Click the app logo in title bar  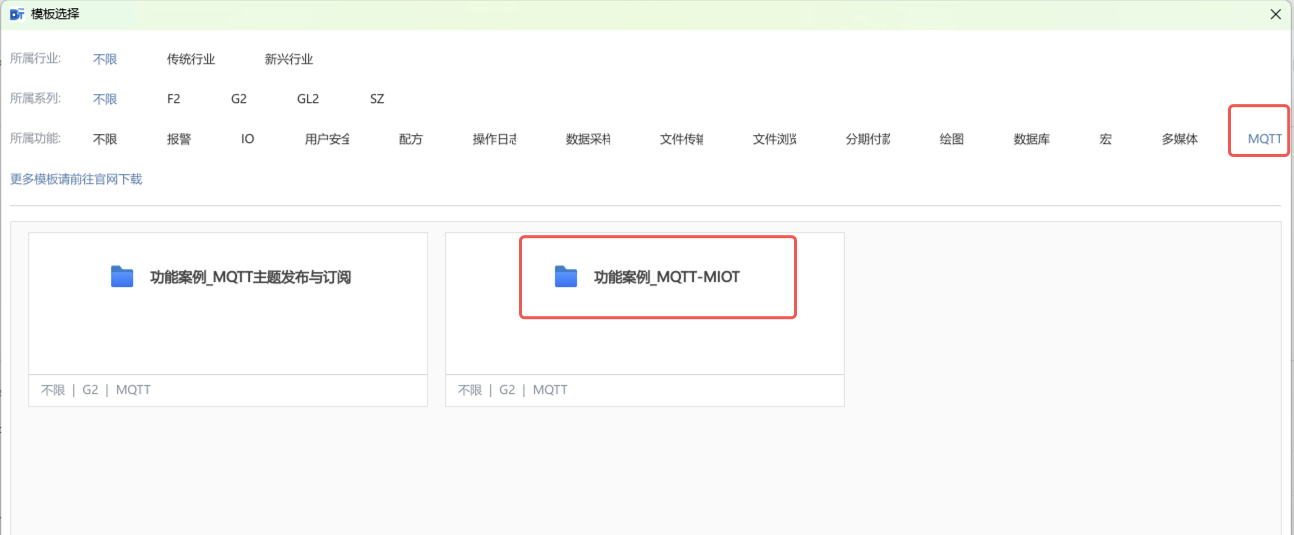[x=16, y=14]
